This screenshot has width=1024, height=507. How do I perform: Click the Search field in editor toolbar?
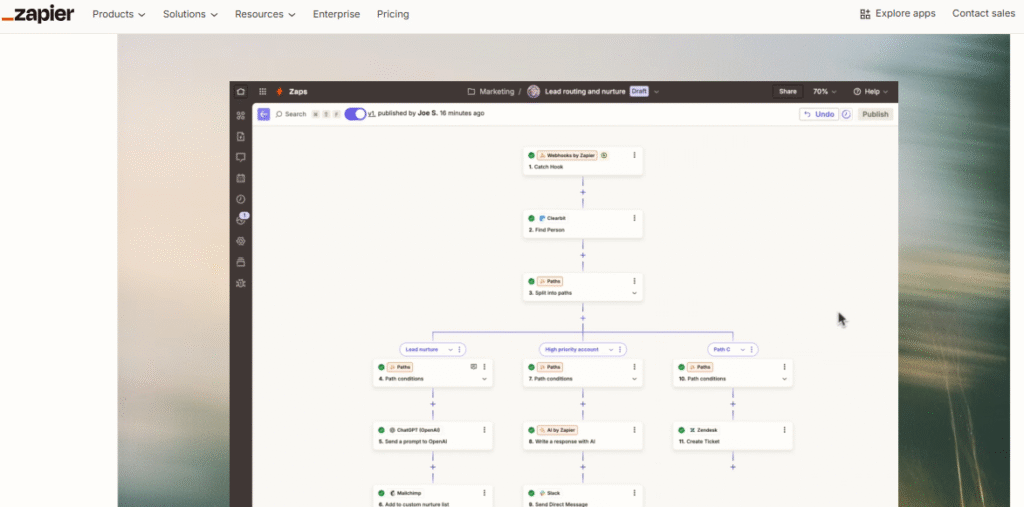291,114
